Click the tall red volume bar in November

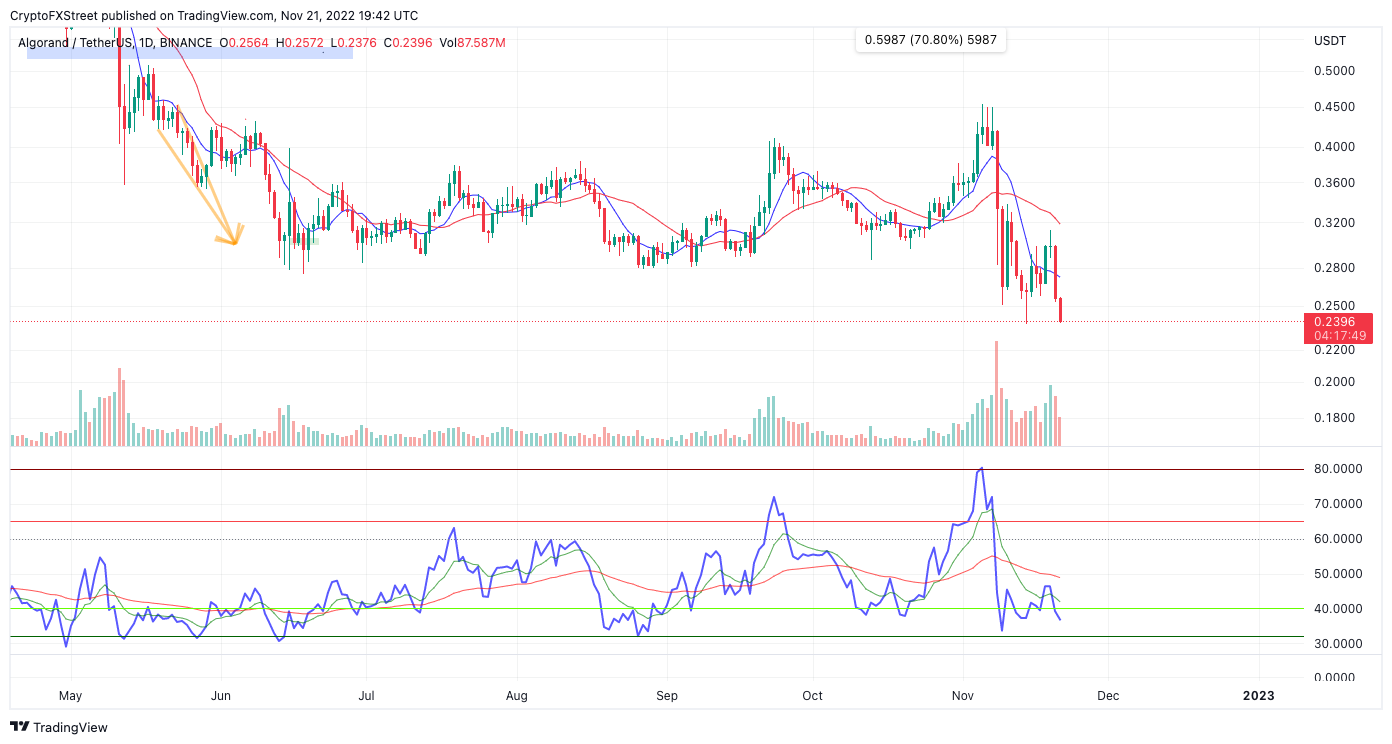997,393
